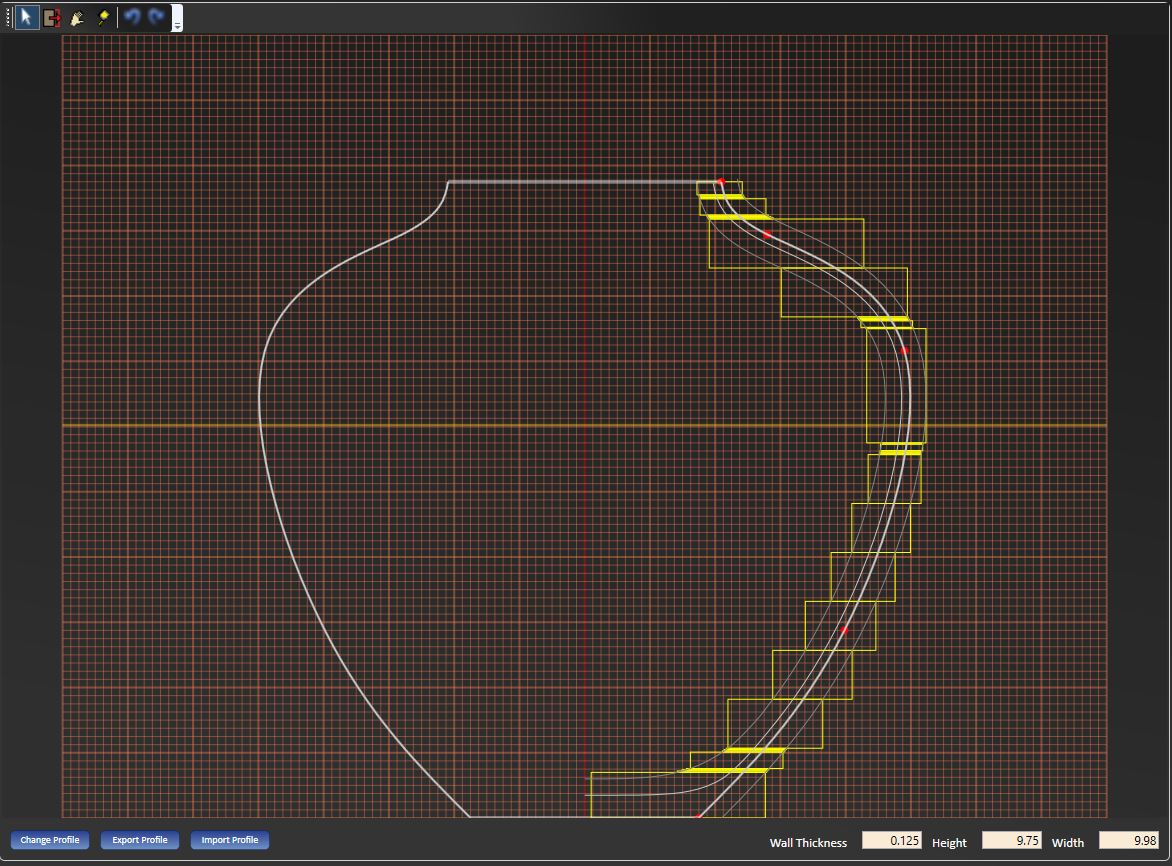Viewport: 1172px width, 866px height.
Task: Click the red control point on the shoulder curve
Action: point(767,235)
